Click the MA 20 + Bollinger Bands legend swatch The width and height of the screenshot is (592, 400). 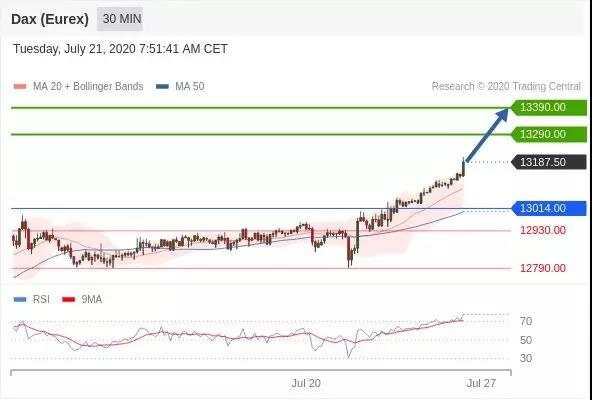pyautogui.click(x=20, y=86)
